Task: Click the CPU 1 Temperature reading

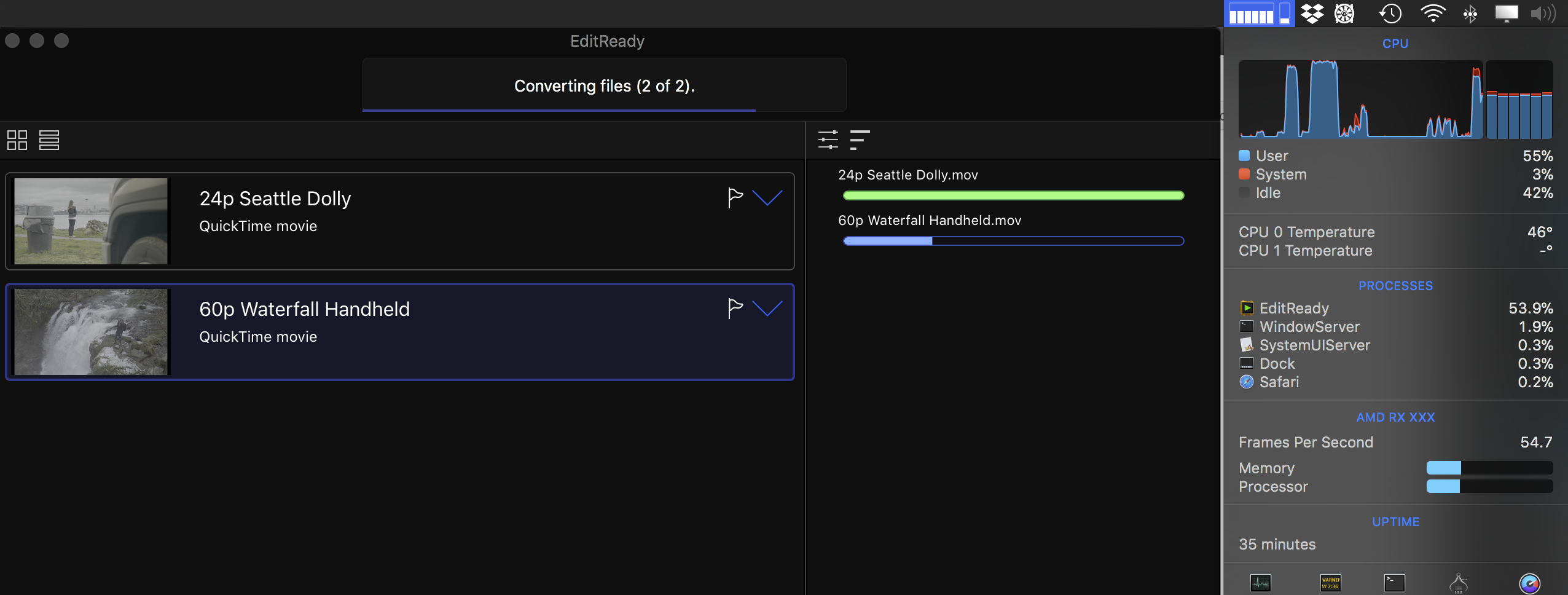Action: click(1396, 251)
